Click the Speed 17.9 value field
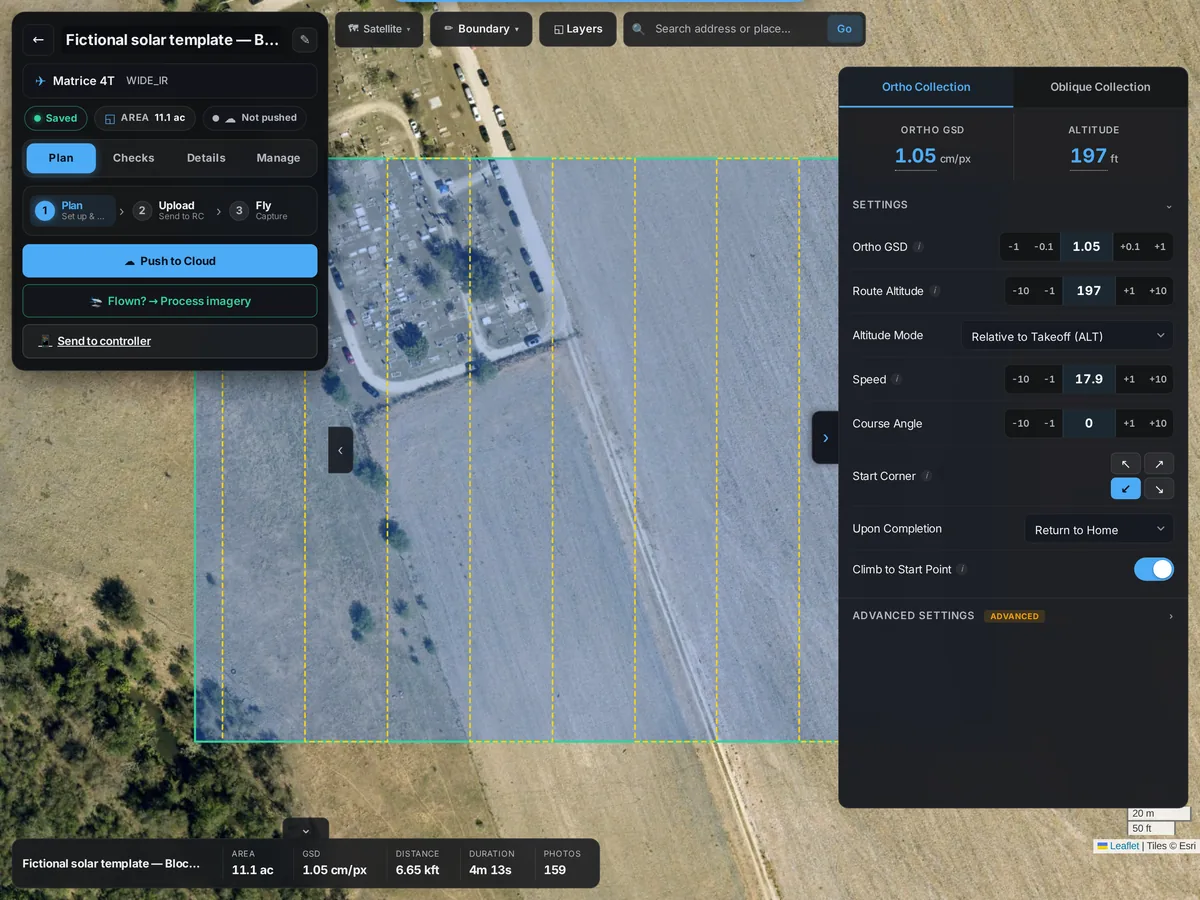Image resolution: width=1200 pixels, height=900 pixels. click(1089, 380)
